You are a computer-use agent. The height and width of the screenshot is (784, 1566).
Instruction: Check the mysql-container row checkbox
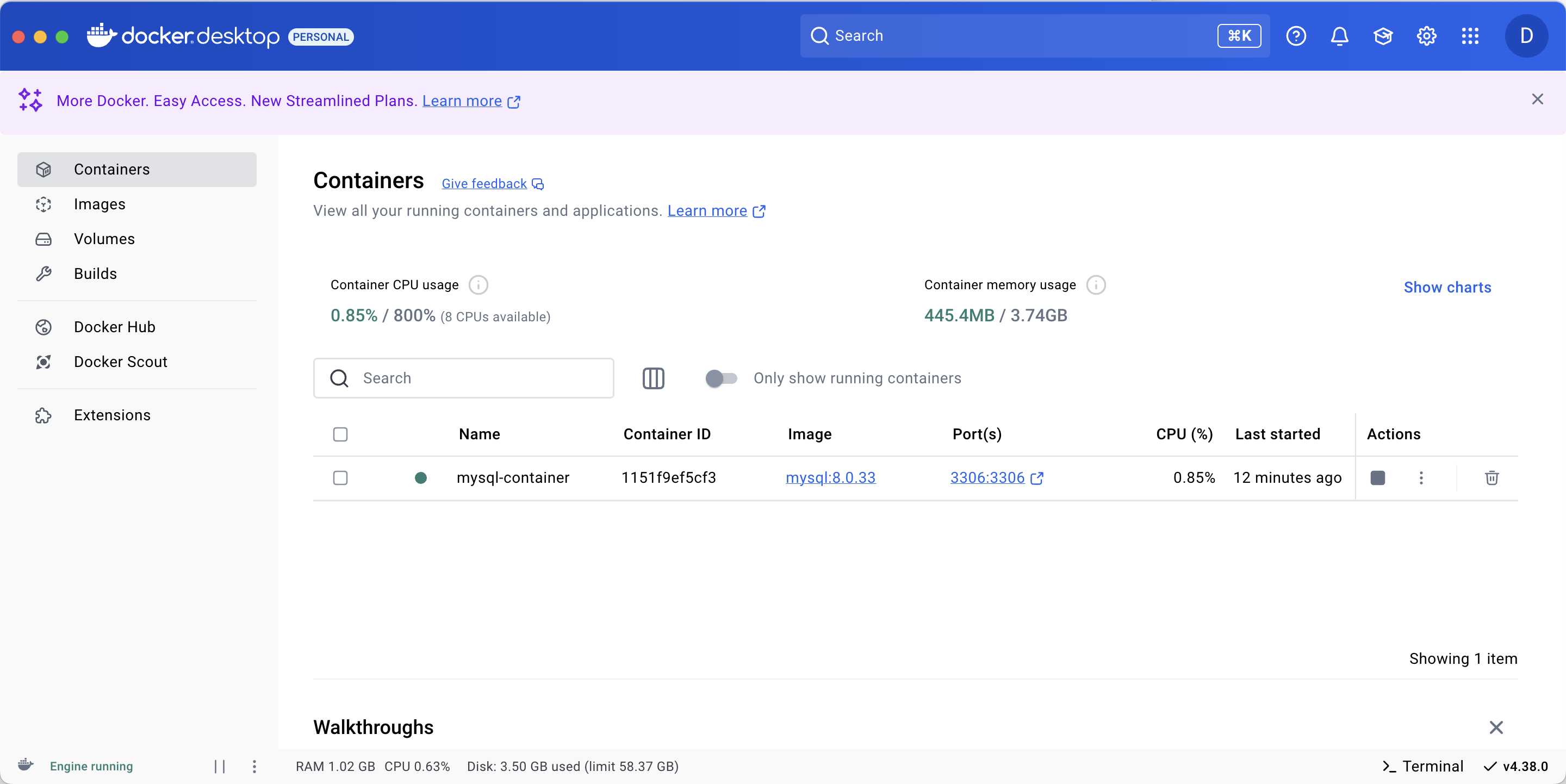tap(340, 478)
